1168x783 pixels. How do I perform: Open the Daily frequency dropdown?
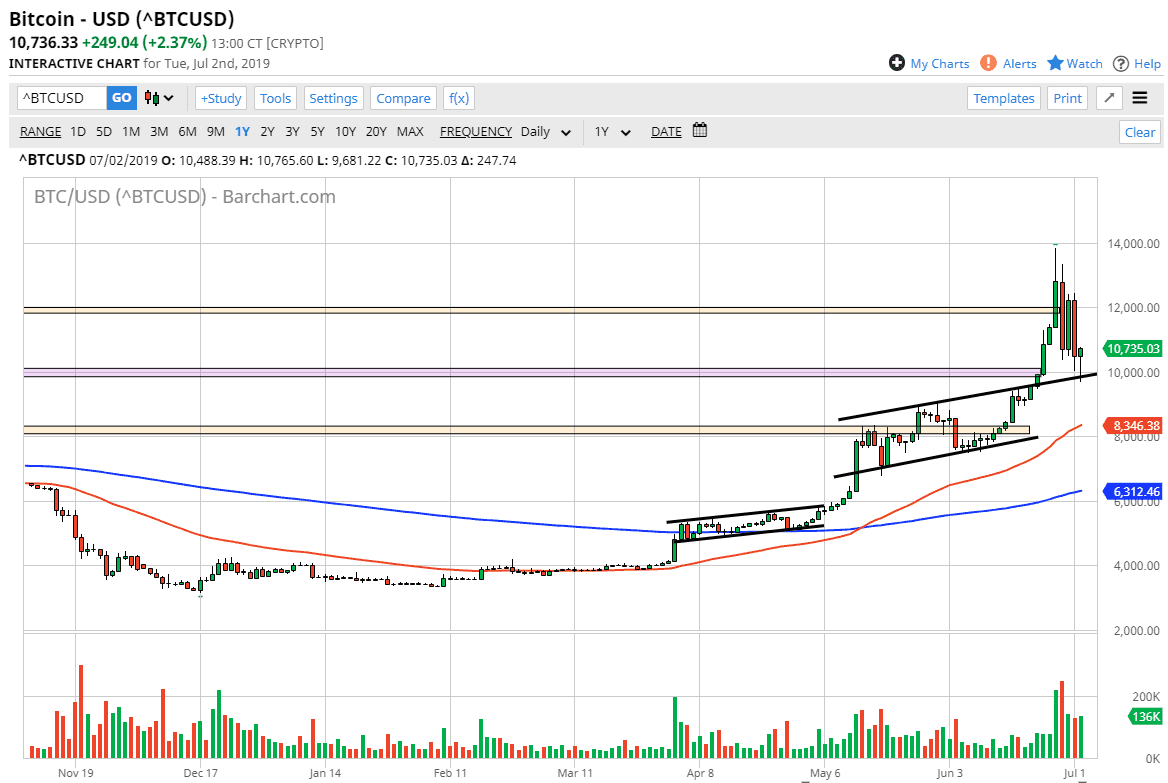(543, 131)
